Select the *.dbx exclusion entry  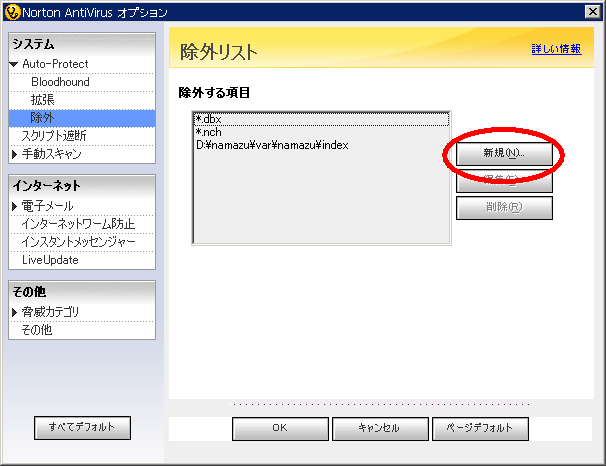tap(321, 119)
